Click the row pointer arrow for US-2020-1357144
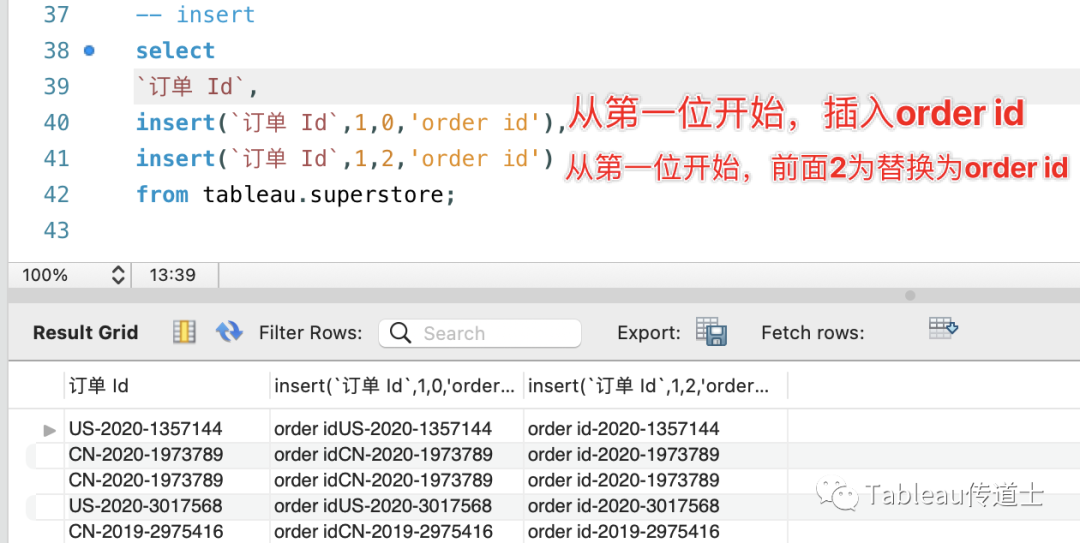1080x543 pixels. (x=50, y=430)
